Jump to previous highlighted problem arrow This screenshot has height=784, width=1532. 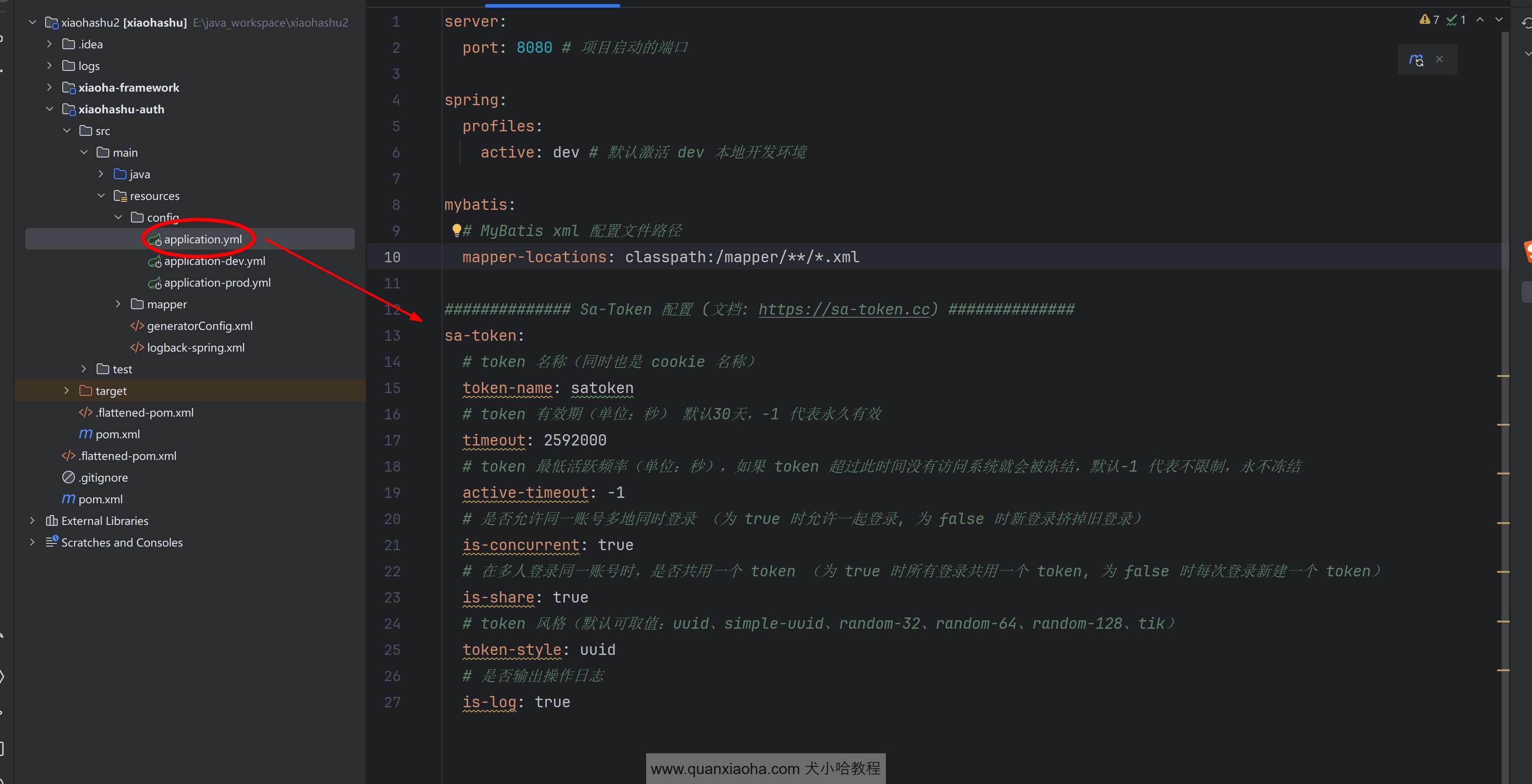1480,19
